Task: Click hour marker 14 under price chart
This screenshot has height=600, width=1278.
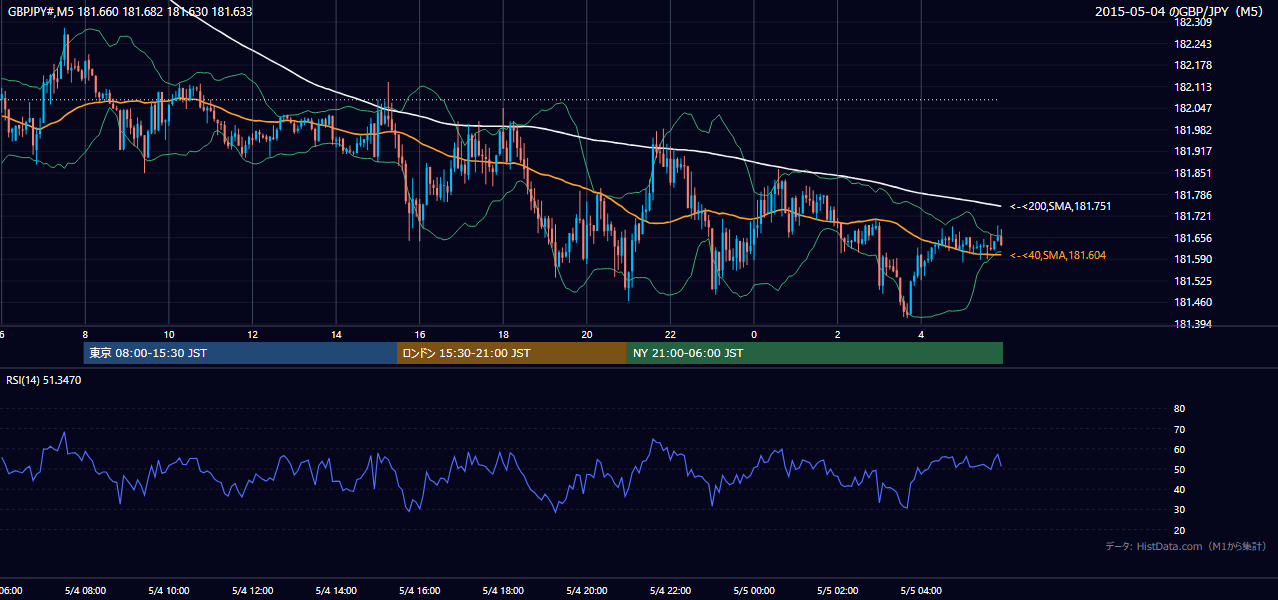Action: (x=336, y=334)
